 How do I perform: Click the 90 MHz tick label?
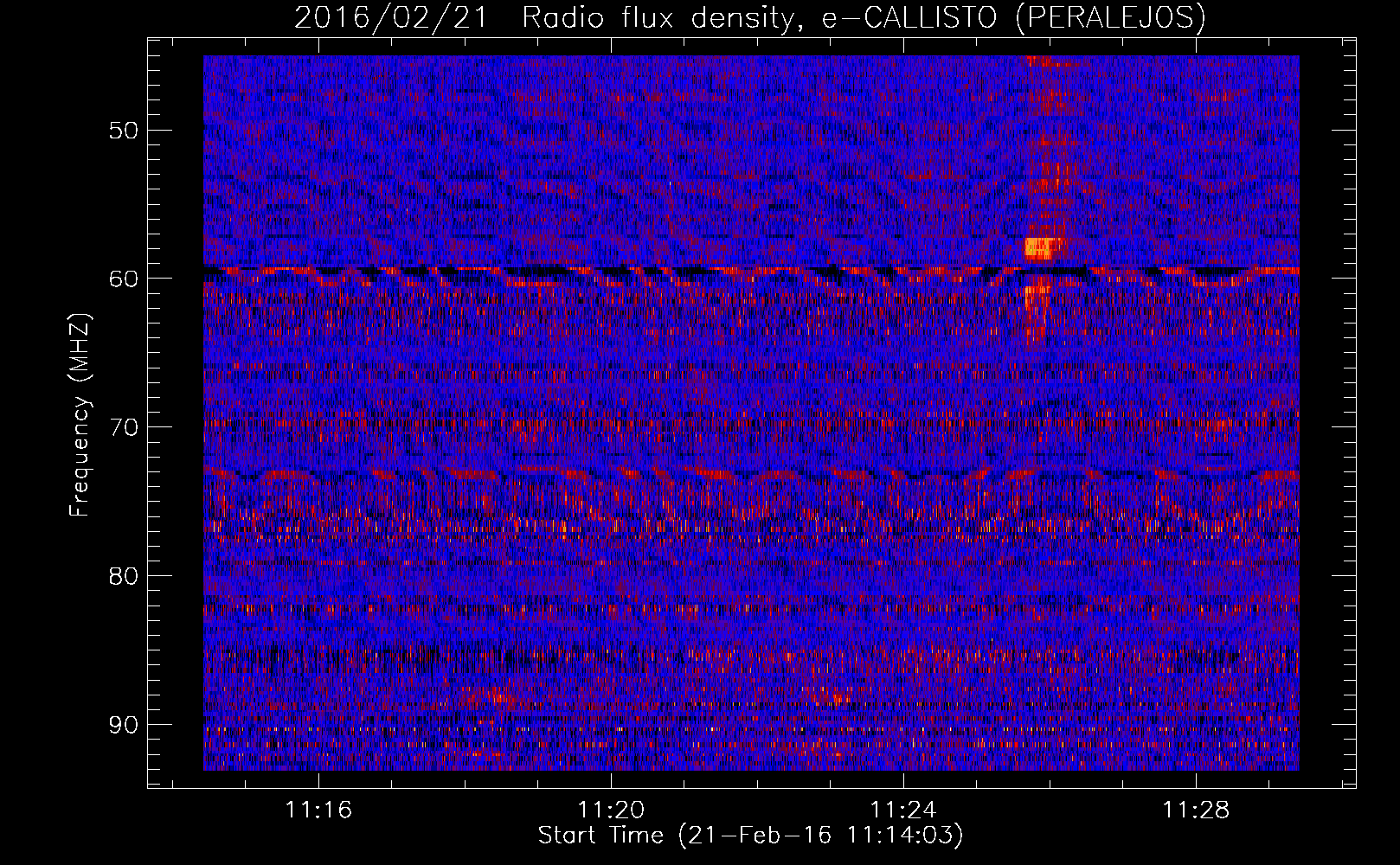coord(123,725)
